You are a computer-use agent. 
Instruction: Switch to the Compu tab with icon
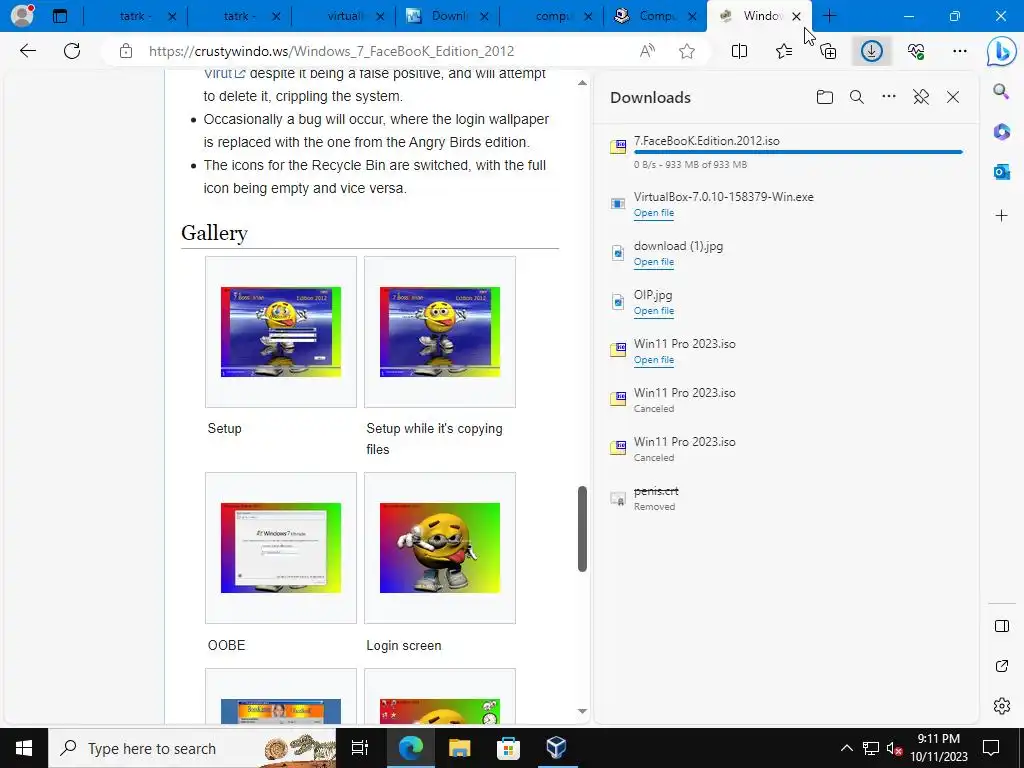pos(655,16)
